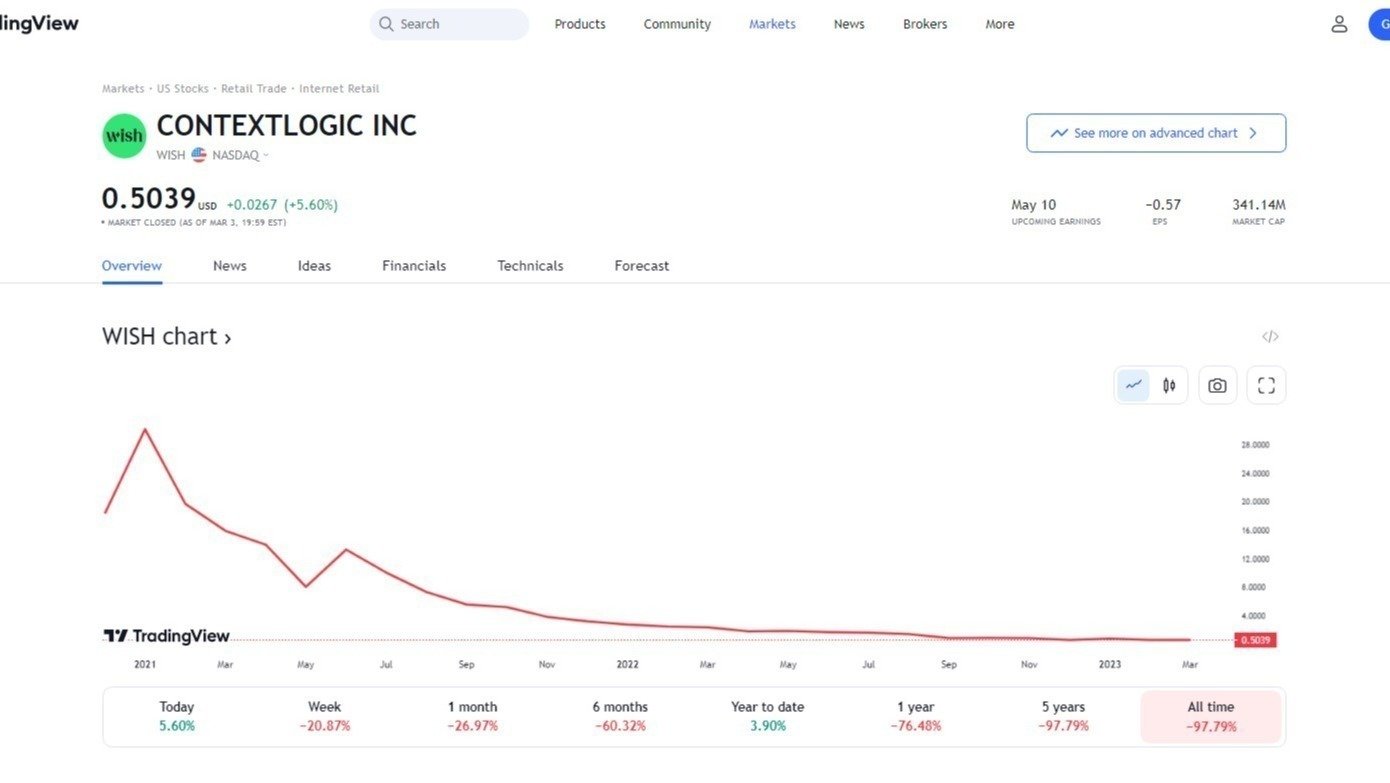Viewport: 1390px width, 783px height.
Task: Take a chart snapshot with the camera icon
Action: [1216, 384]
